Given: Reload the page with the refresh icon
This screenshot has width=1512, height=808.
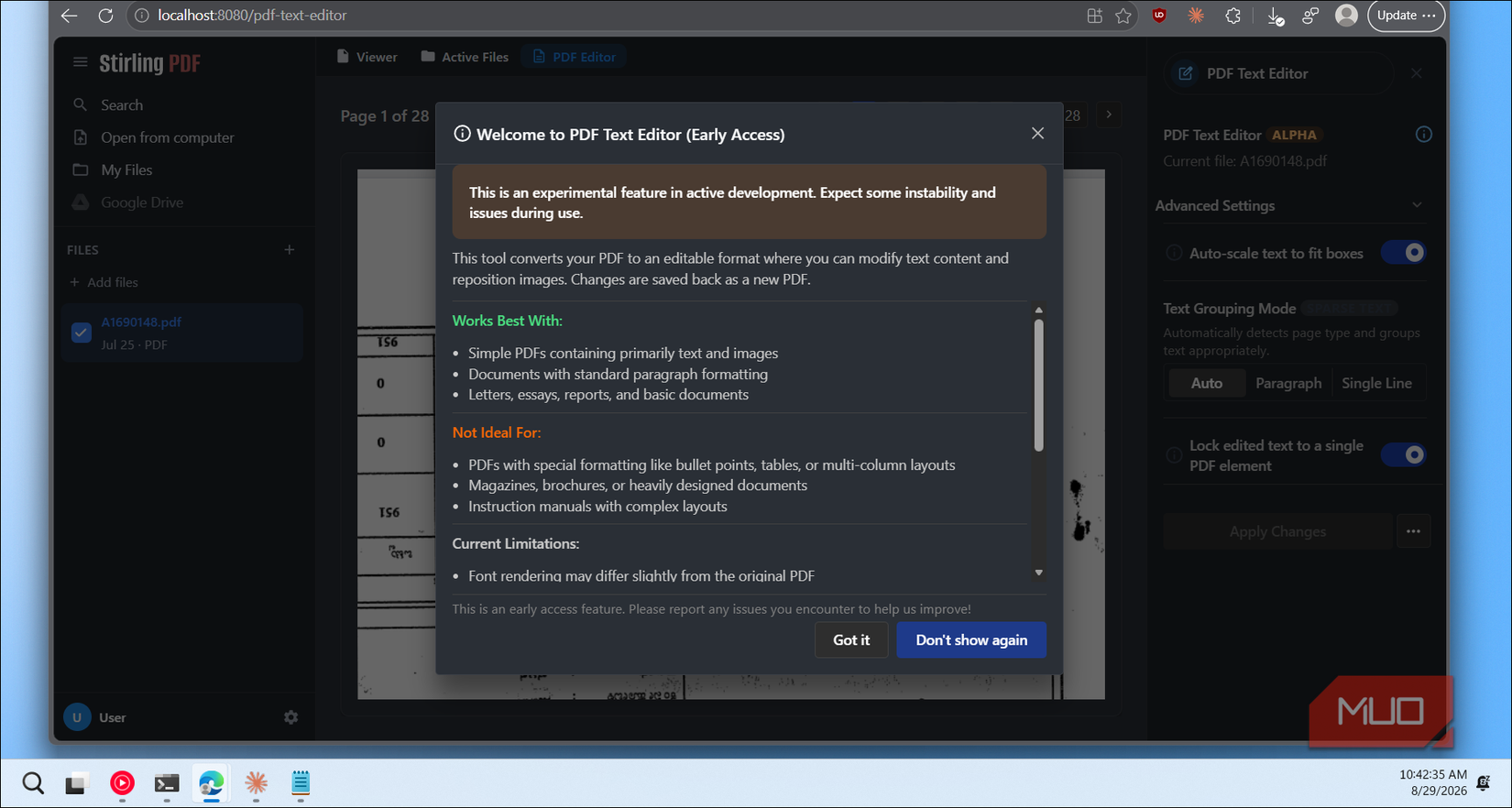Looking at the screenshot, I should (x=105, y=16).
